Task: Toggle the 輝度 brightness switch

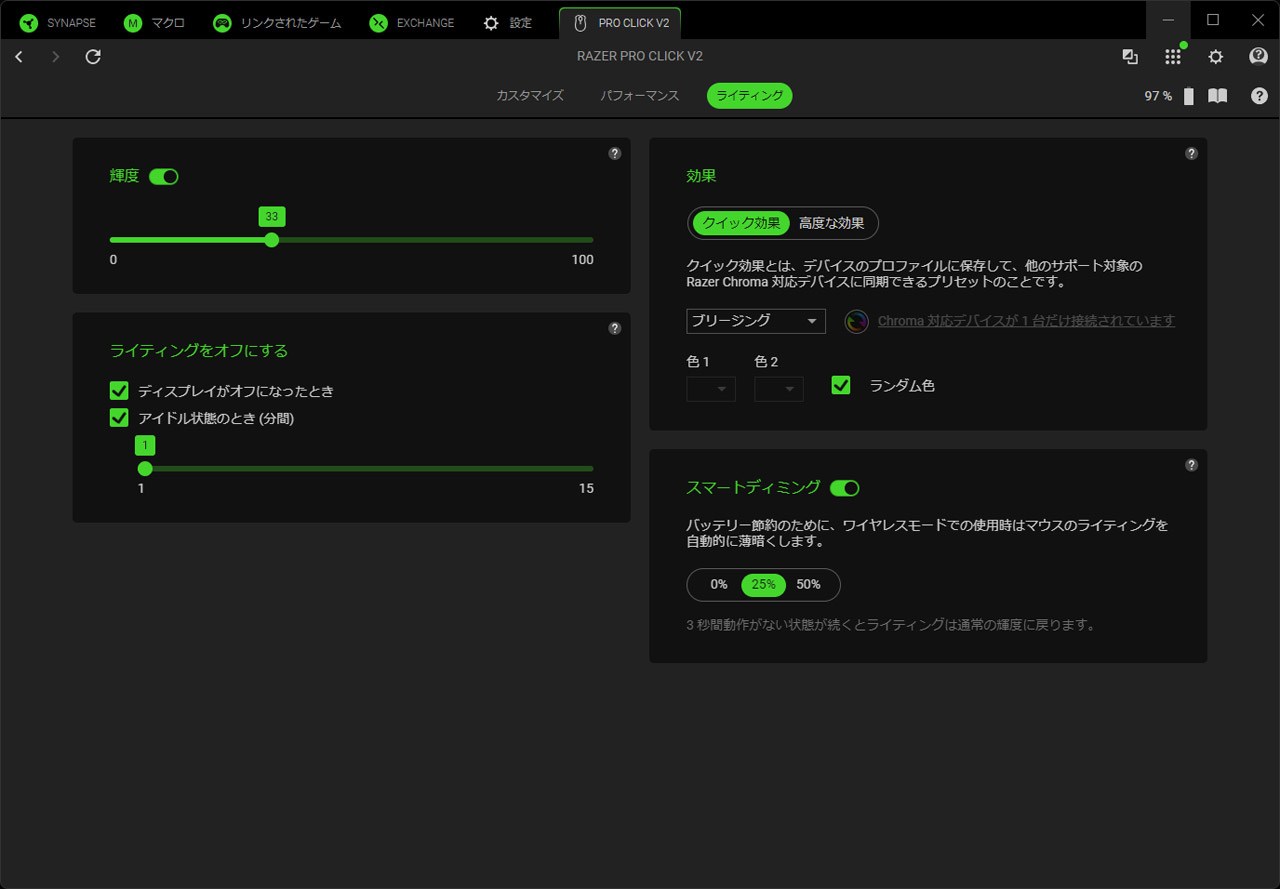Action: (164, 176)
